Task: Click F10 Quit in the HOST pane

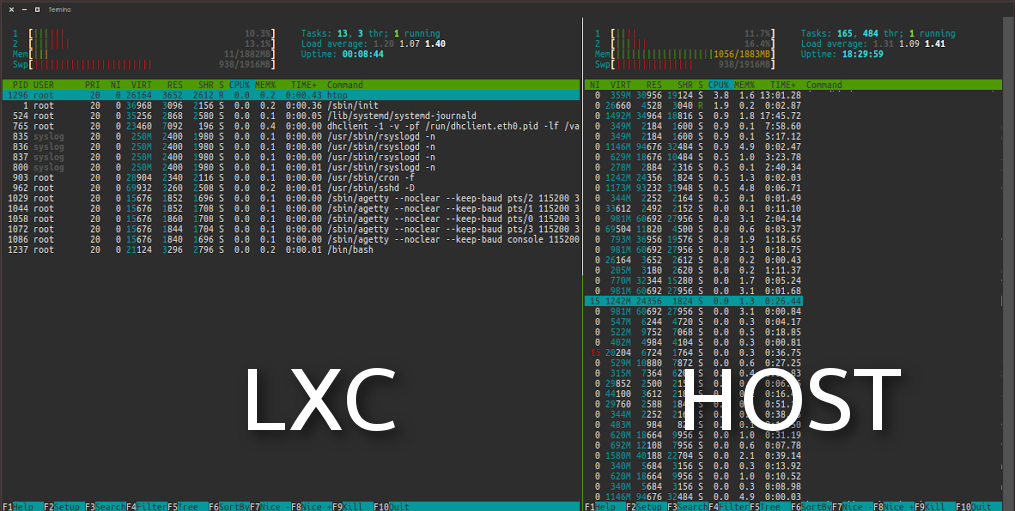Action: [974, 506]
